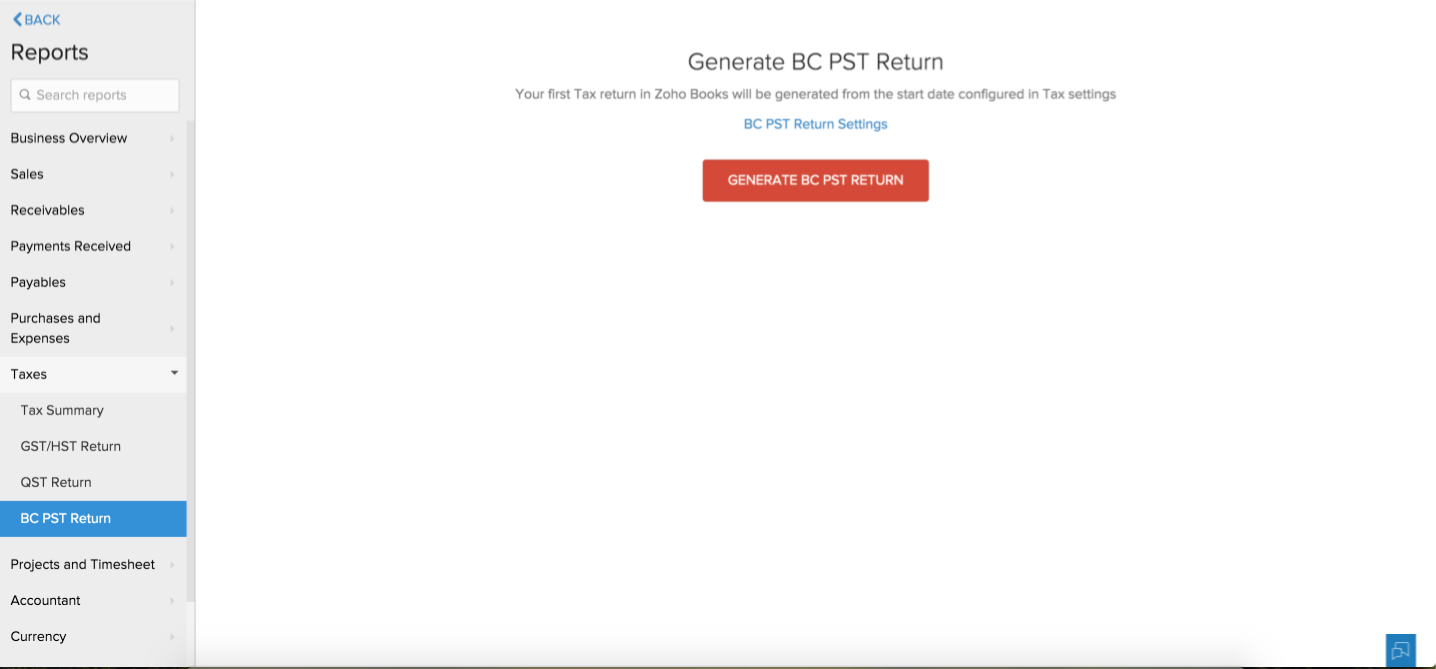Open the chat support icon
The width and height of the screenshot is (1436, 669).
1400,650
